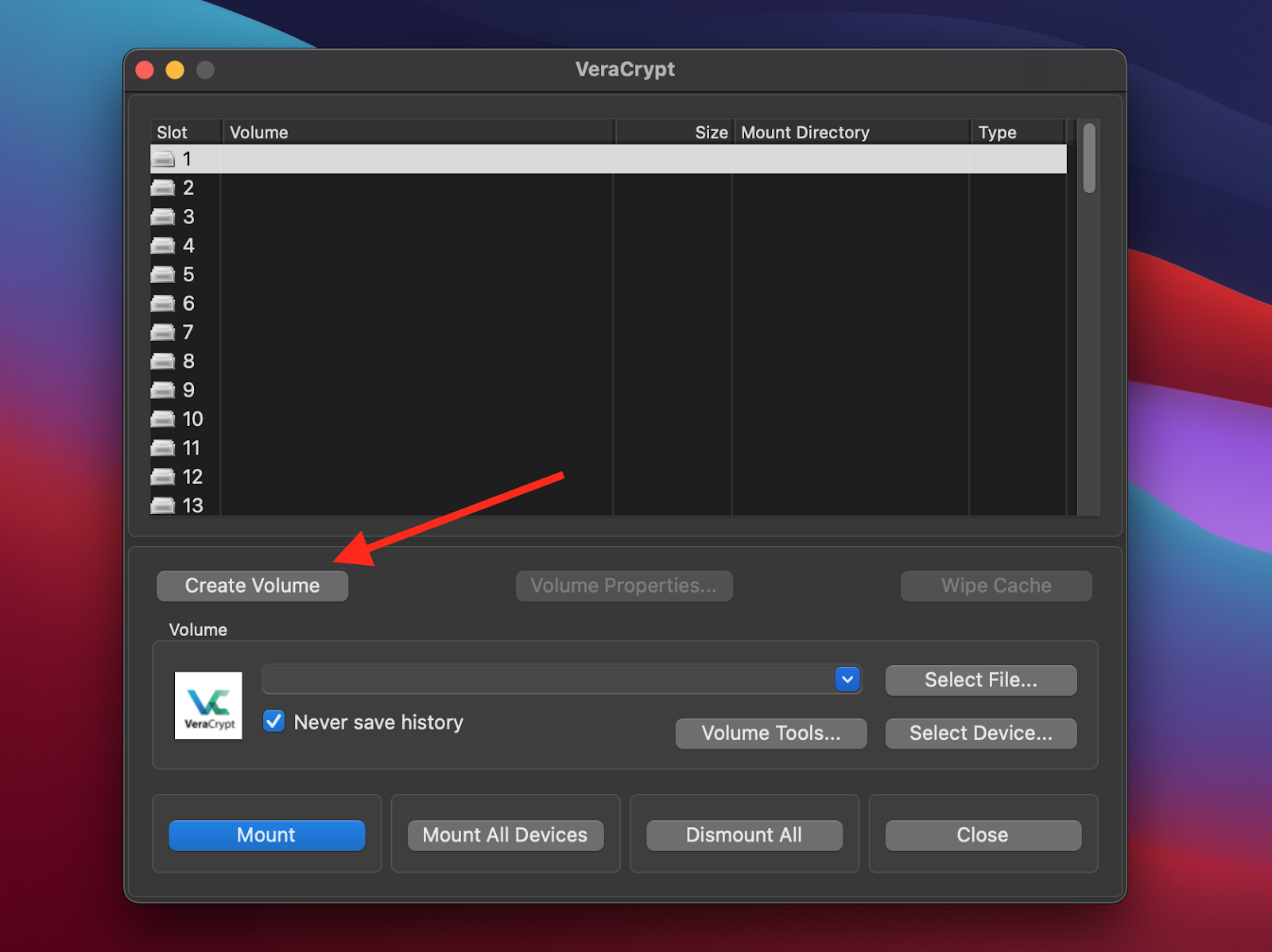Click the VeraCrypt logo image
This screenshot has width=1272, height=952.
click(208, 706)
